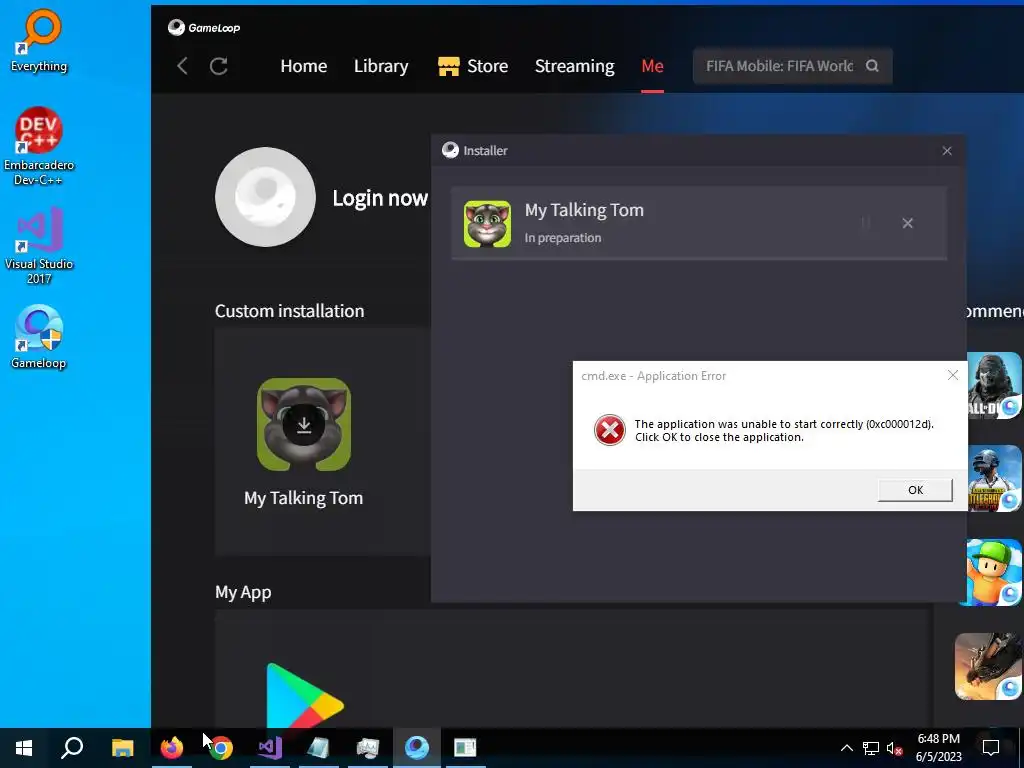The image size is (1024, 768).
Task: Launch Firefox from the taskbar
Action: tap(172, 748)
